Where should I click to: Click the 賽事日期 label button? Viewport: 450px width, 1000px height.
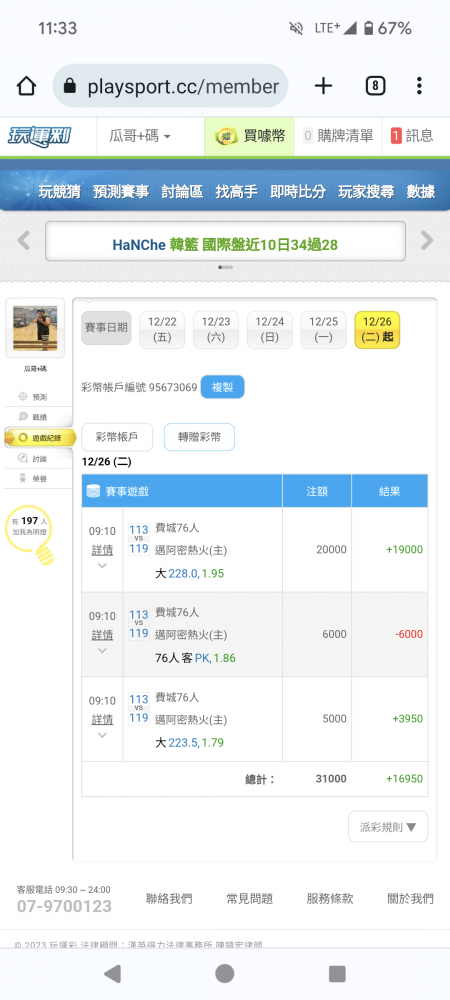point(106,328)
